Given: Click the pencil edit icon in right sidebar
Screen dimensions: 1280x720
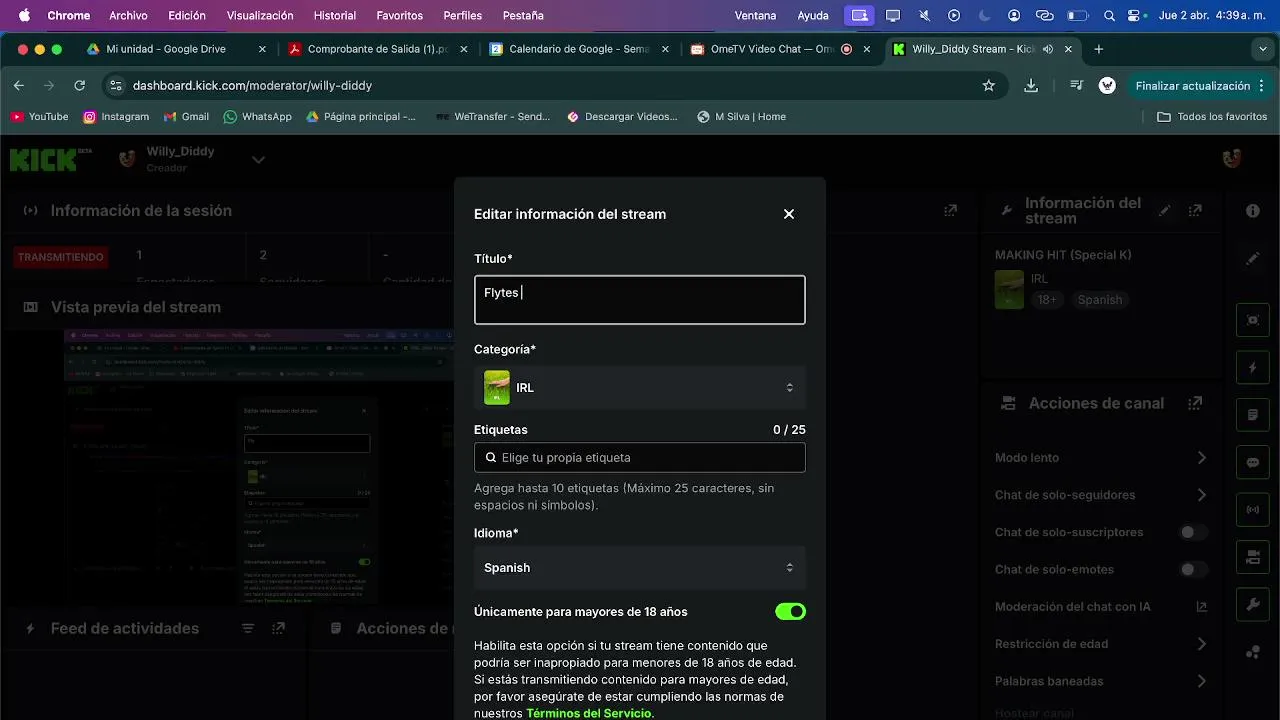Looking at the screenshot, I should 1253,259.
